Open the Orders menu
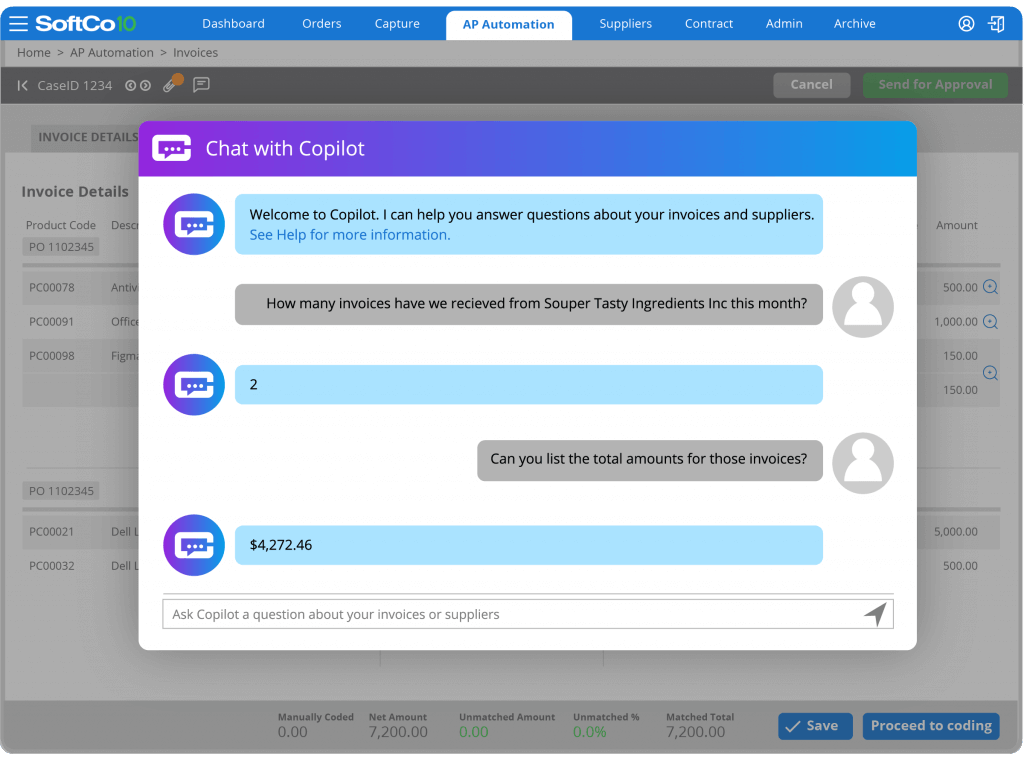The height and width of the screenshot is (758, 1024). click(321, 24)
